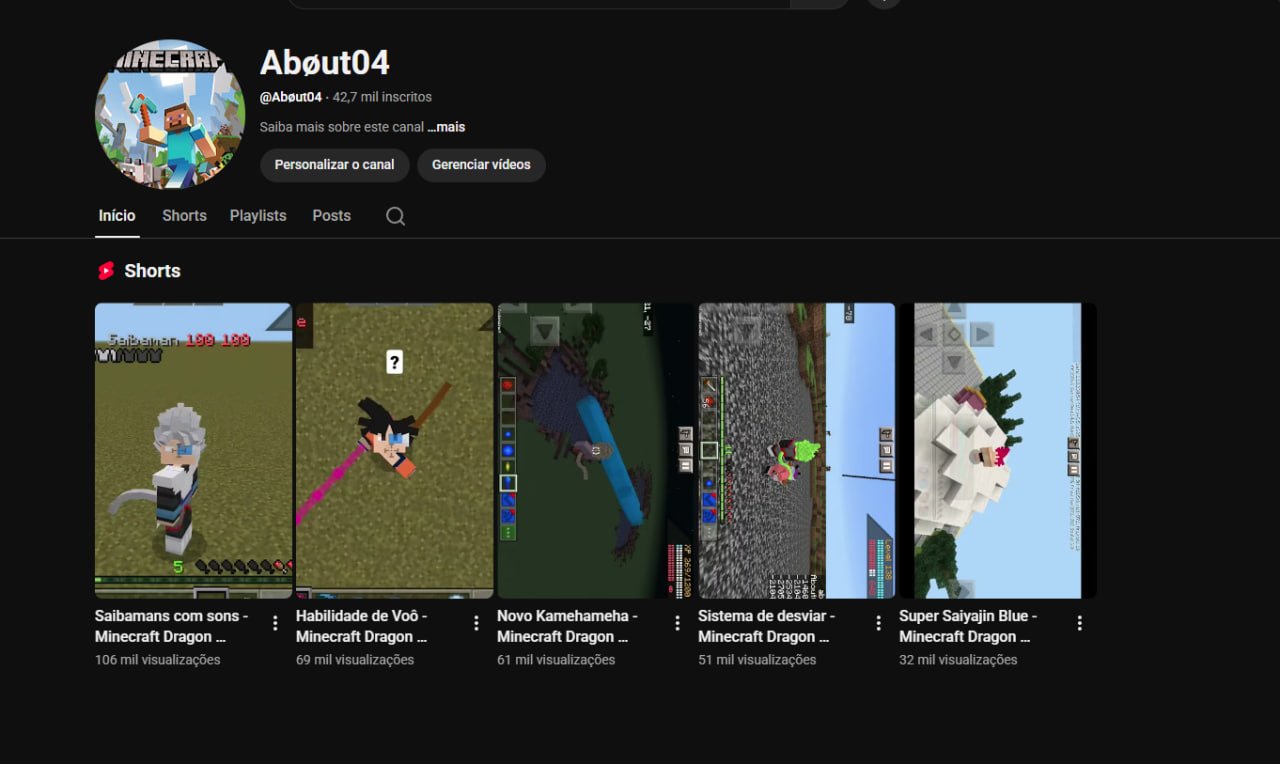Click the Gerenciar vídeos button
The image size is (1280, 764).
point(481,165)
